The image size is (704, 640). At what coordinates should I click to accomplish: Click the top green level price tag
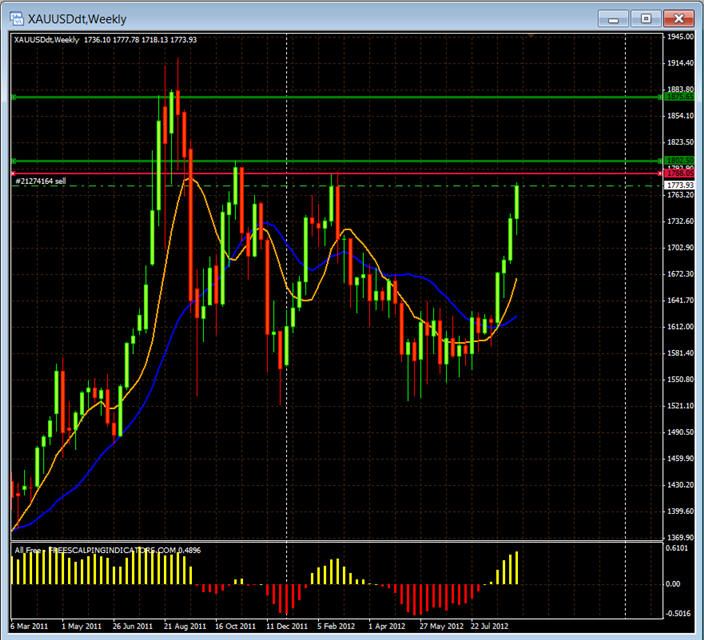(x=679, y=97)
